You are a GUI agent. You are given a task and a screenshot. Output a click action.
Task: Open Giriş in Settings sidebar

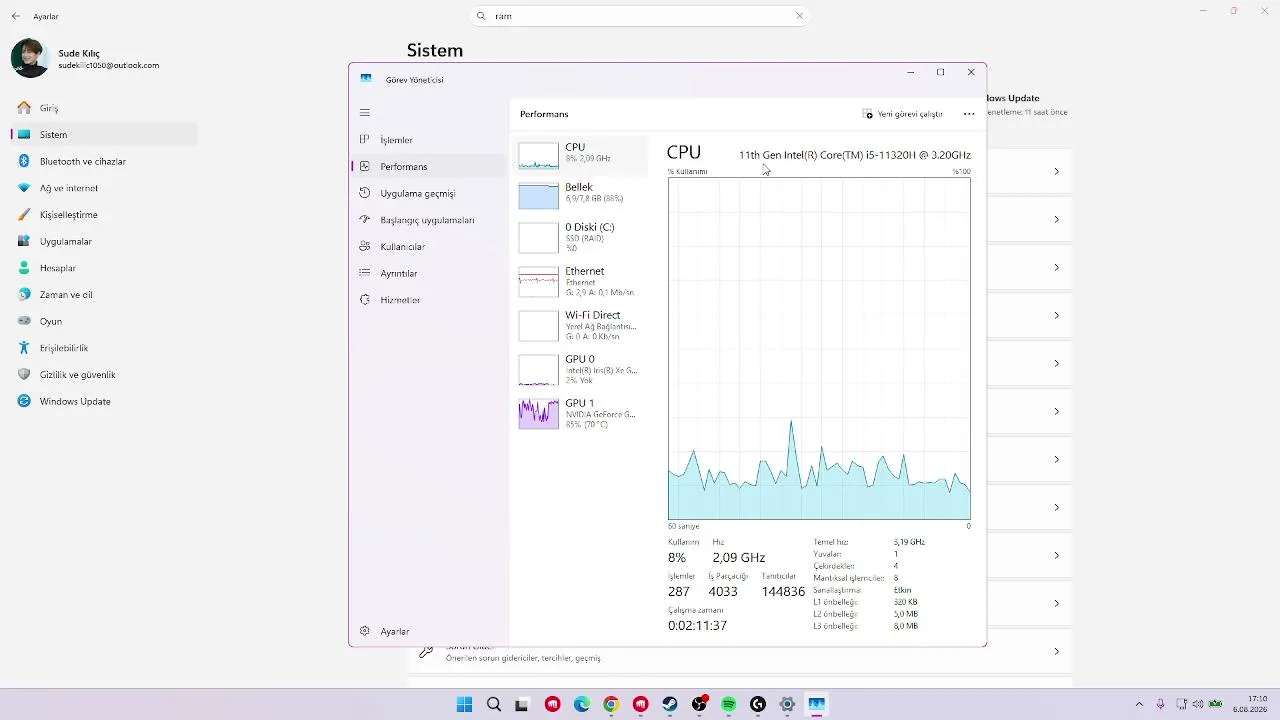tap(104, 108)
